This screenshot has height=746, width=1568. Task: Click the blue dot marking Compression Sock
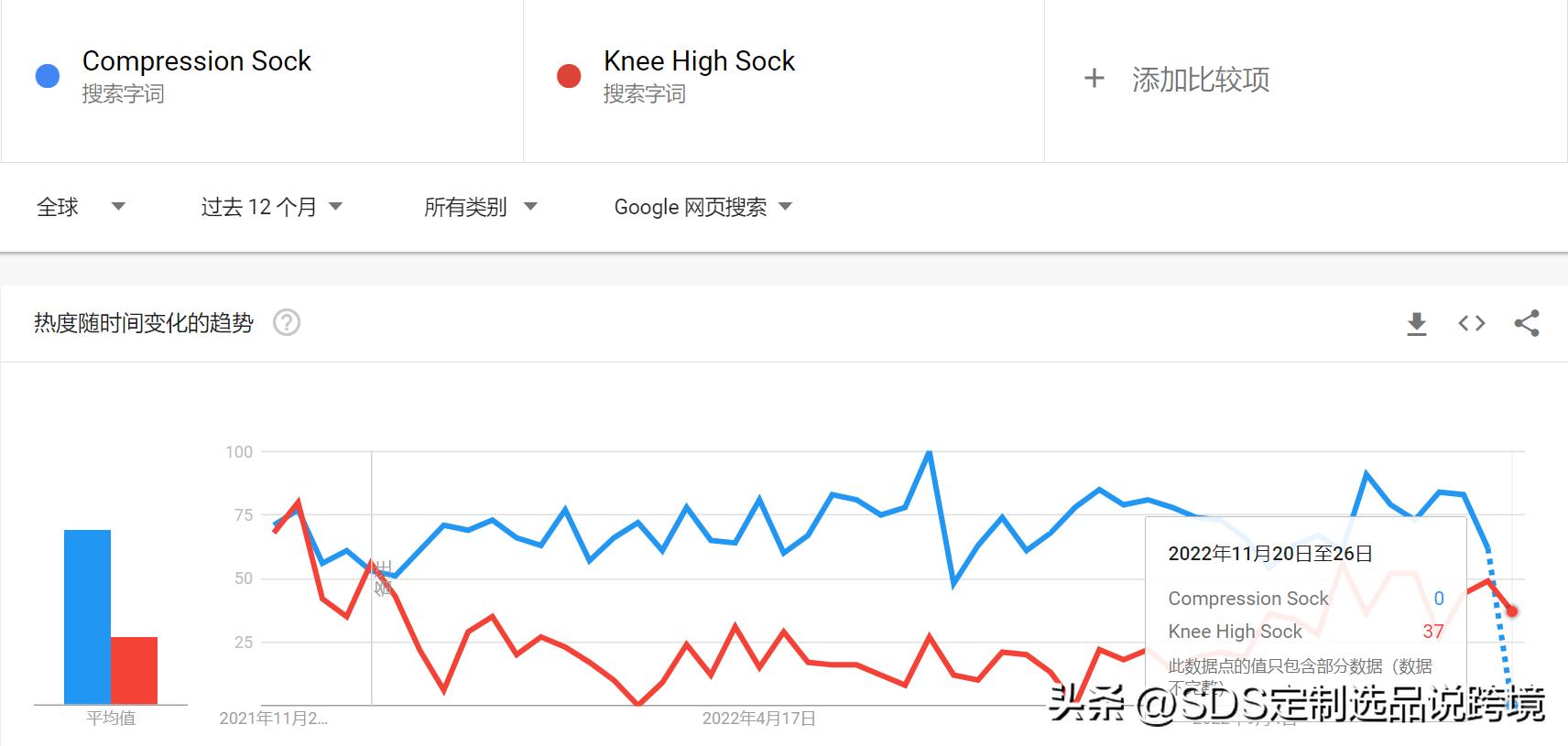click(47, 75)
